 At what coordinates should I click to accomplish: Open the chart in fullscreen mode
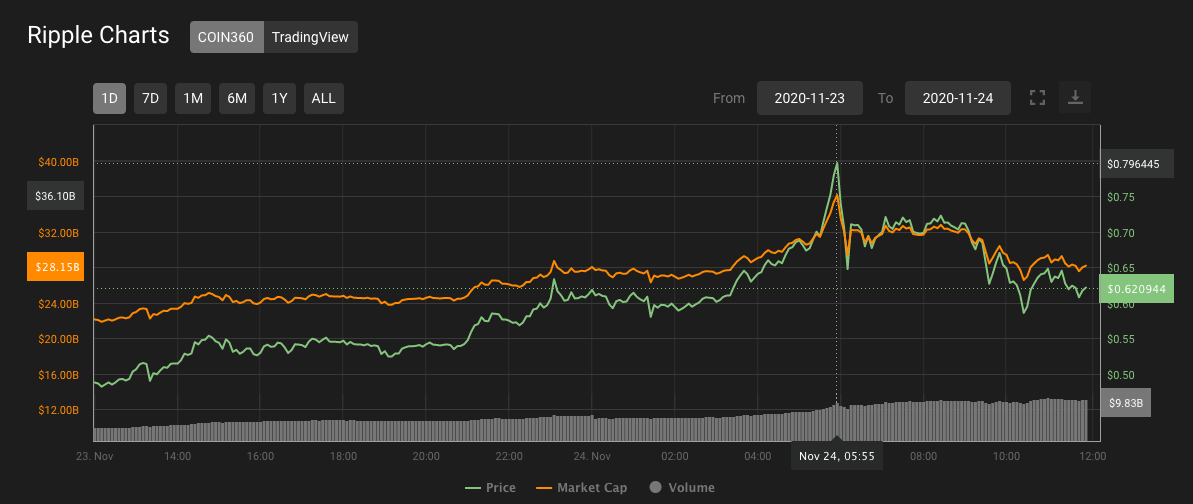[x=1036, y=97]
